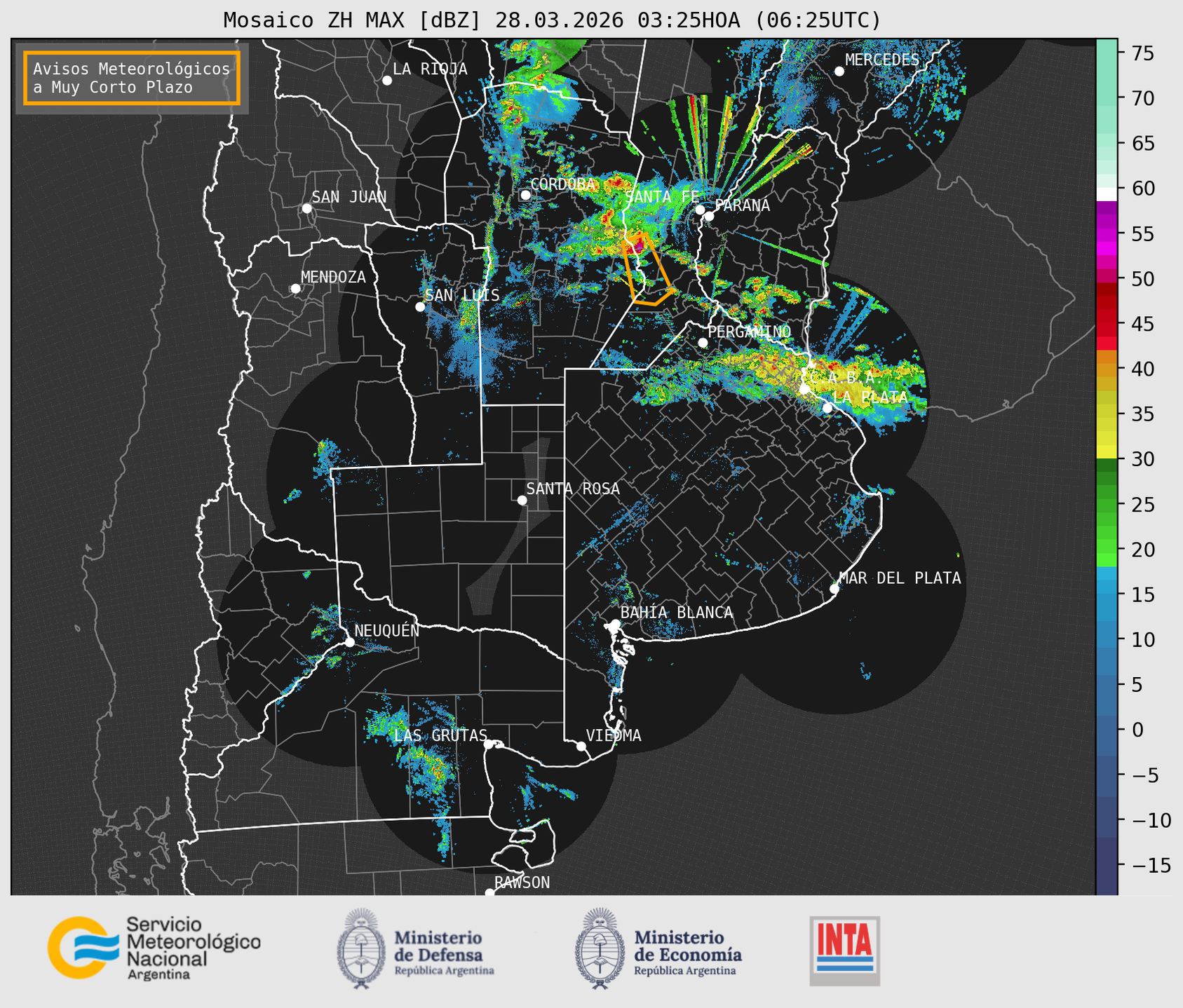Click the magenta 55 dBZ color band
Image resolution: width=1183 pixels, height=1008 pixels.
(1107, 234)
